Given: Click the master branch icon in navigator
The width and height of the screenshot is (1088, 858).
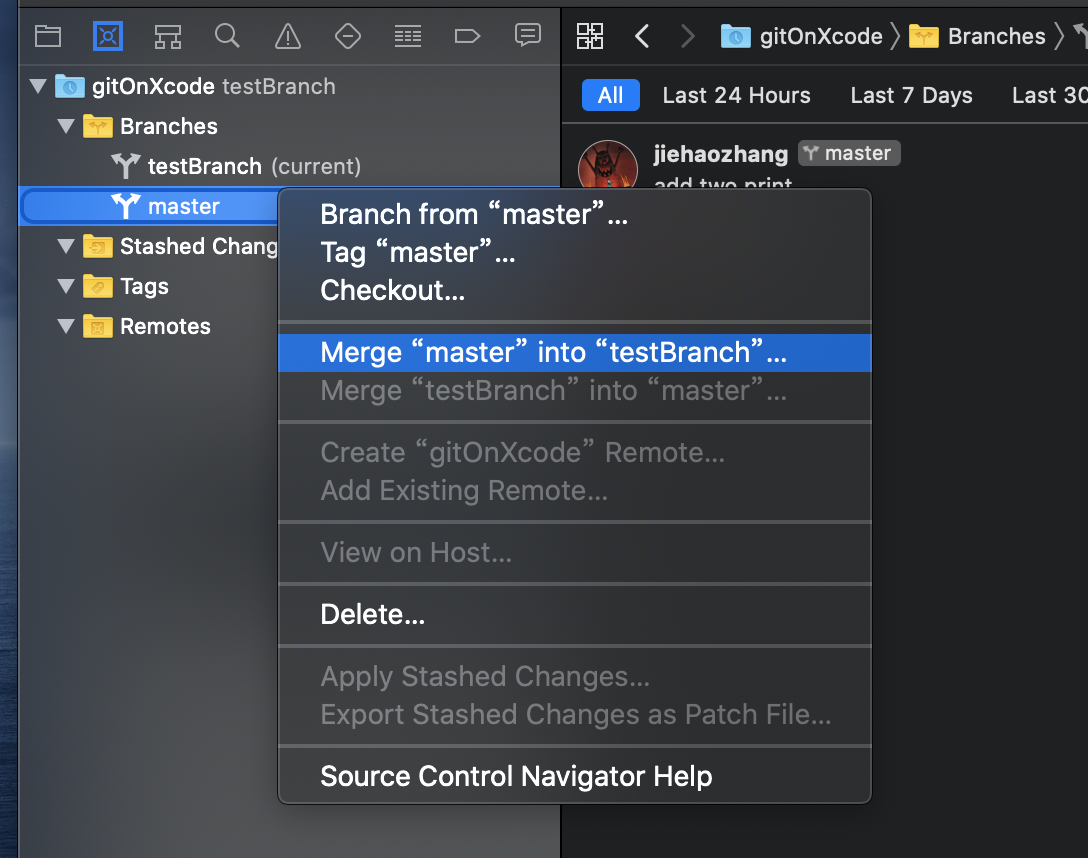Looking at the screenshot, I should coord(126,206).
